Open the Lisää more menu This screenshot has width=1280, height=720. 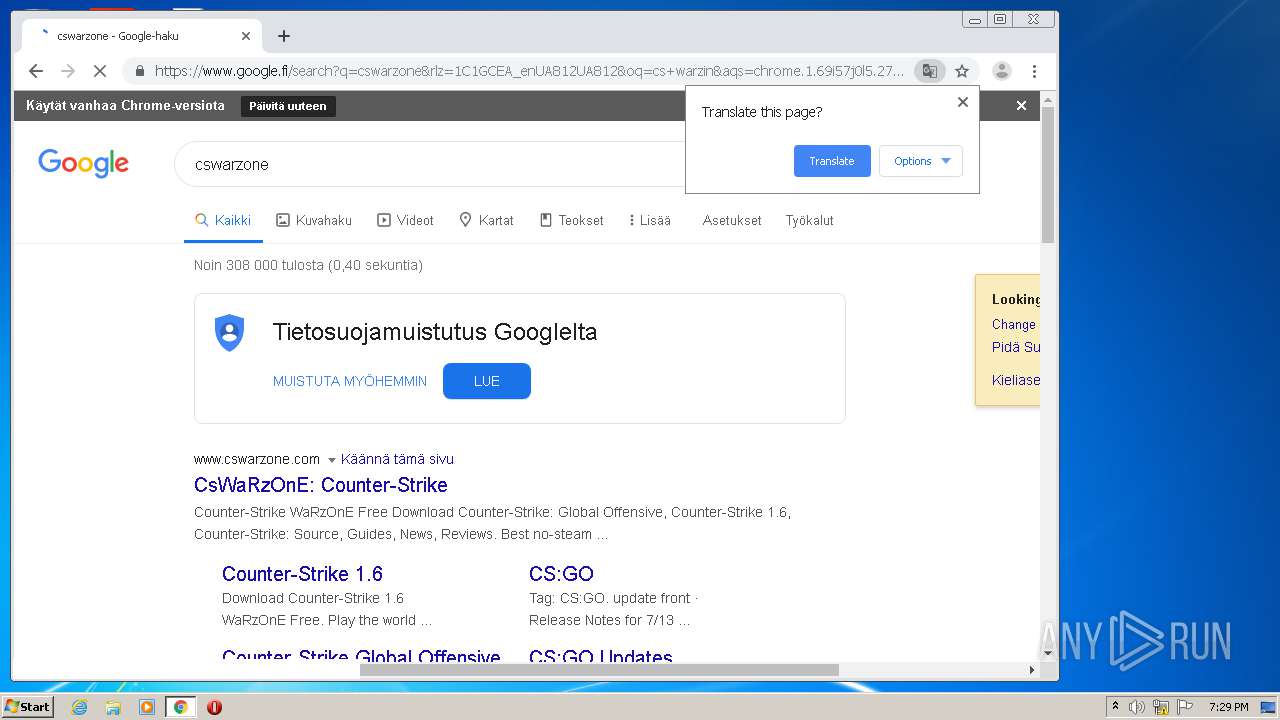tap(650, 220)
